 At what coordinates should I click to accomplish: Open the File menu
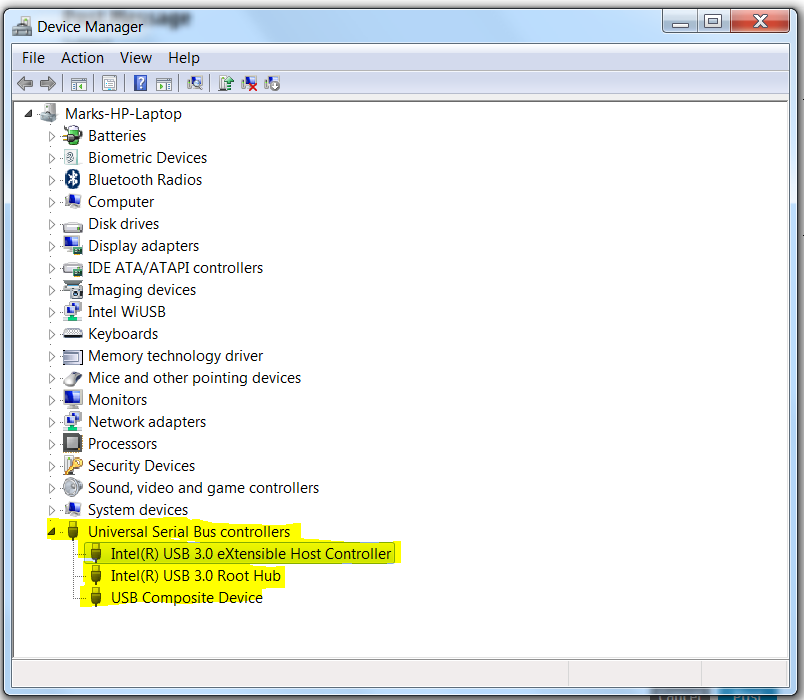[33, 57]
